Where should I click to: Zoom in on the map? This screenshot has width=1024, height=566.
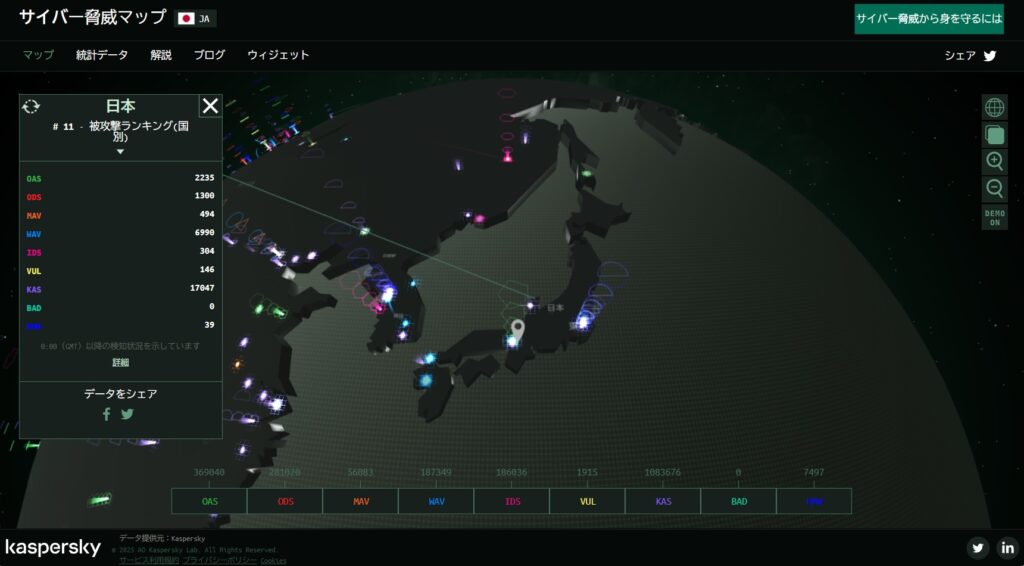click(x=994, y=161)
